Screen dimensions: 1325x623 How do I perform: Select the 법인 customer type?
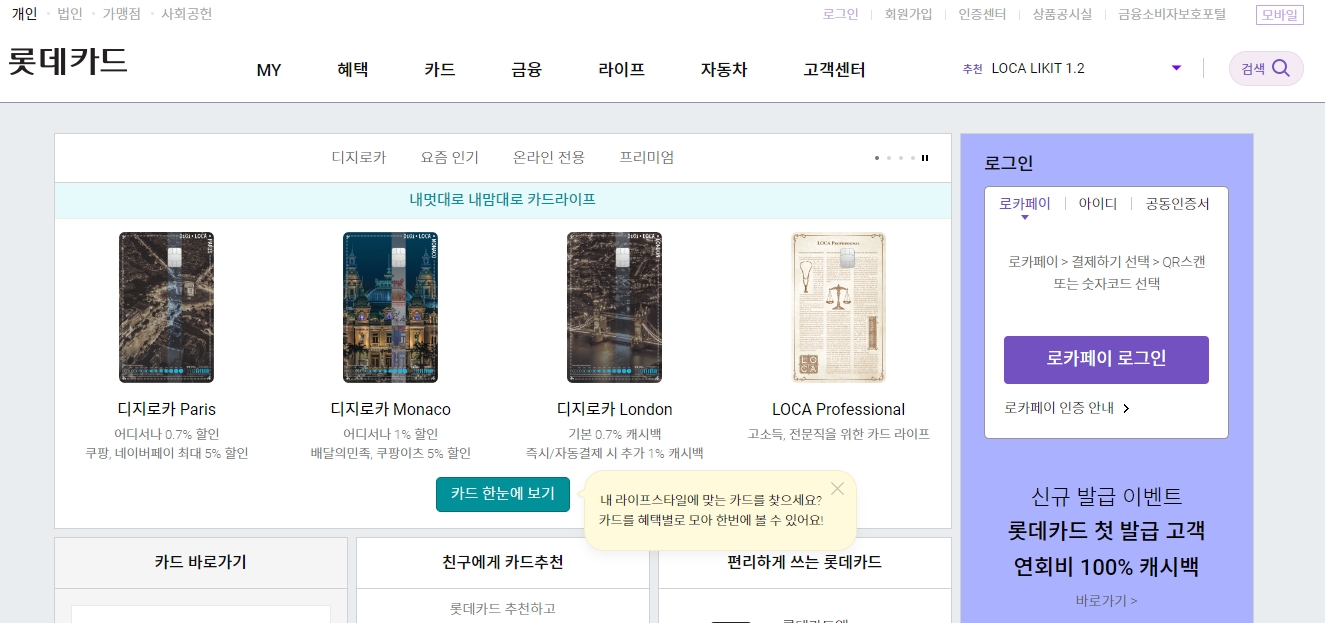[x=70, y=14]
